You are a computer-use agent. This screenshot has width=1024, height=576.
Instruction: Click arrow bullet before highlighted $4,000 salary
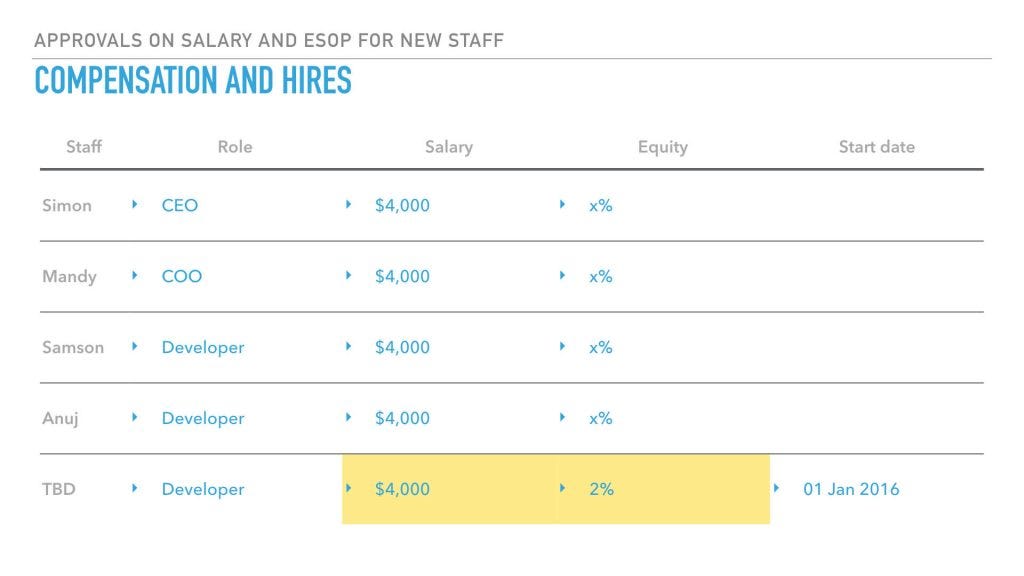coord(348,488)
